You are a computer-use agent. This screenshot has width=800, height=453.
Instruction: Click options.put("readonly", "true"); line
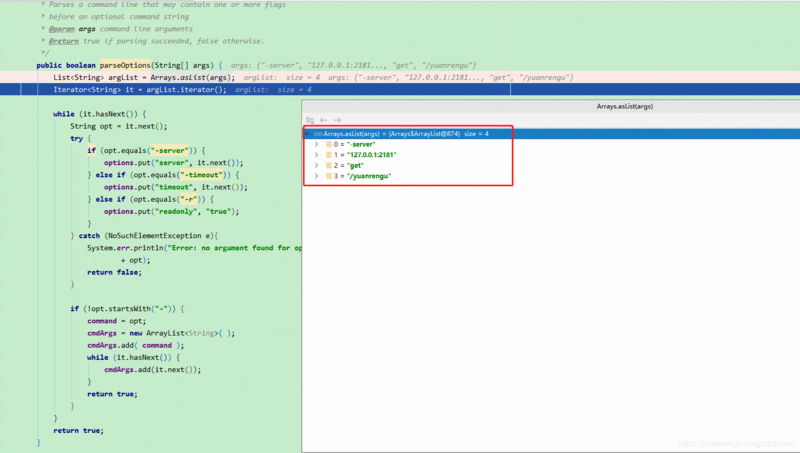[171, 212]
